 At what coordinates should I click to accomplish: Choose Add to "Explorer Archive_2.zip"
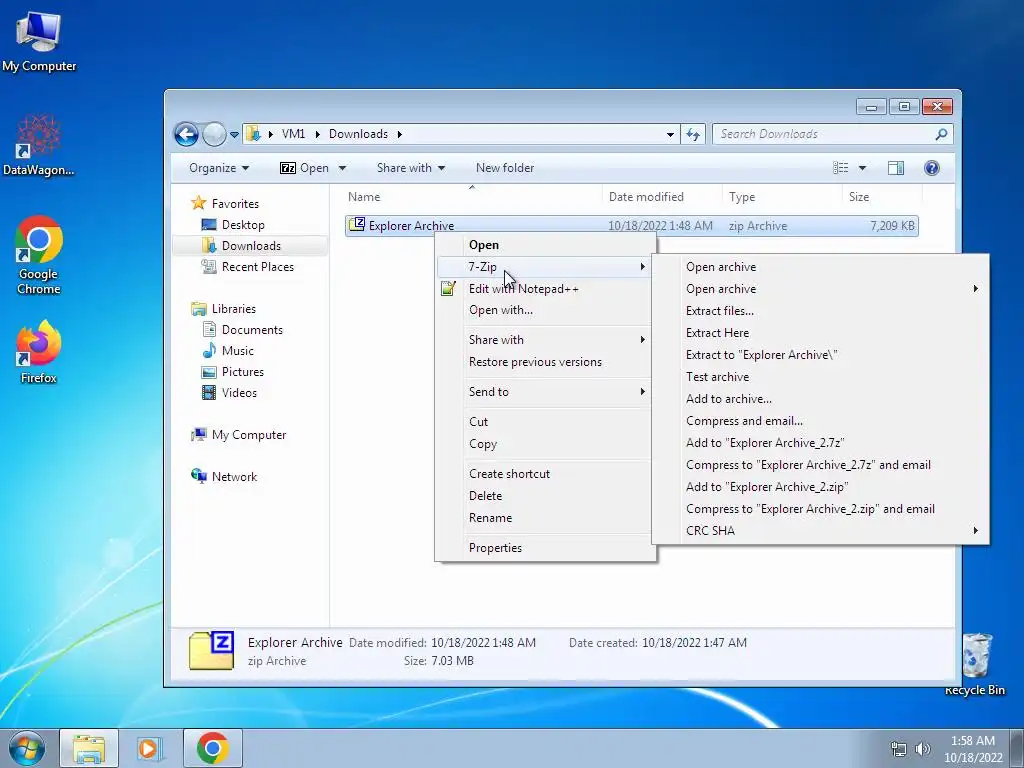pyautogui.click(x=820, y=487)
